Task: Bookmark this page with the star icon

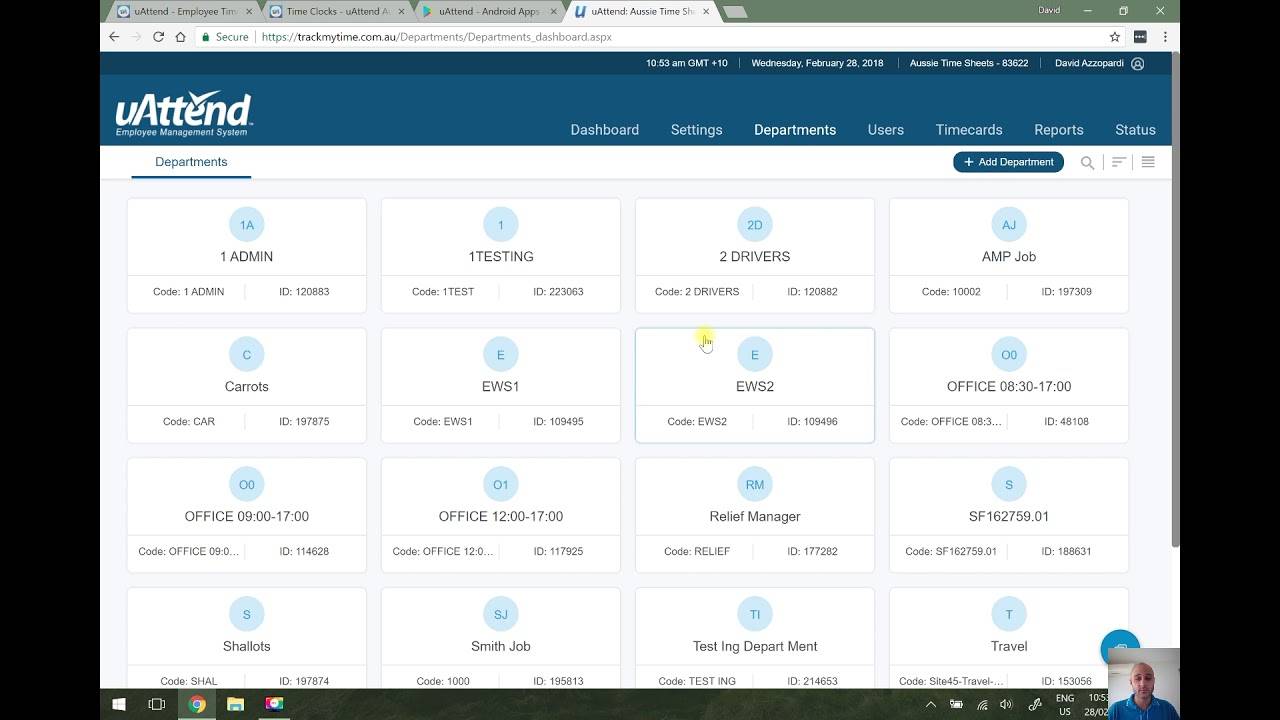Action: (1115, 37)
